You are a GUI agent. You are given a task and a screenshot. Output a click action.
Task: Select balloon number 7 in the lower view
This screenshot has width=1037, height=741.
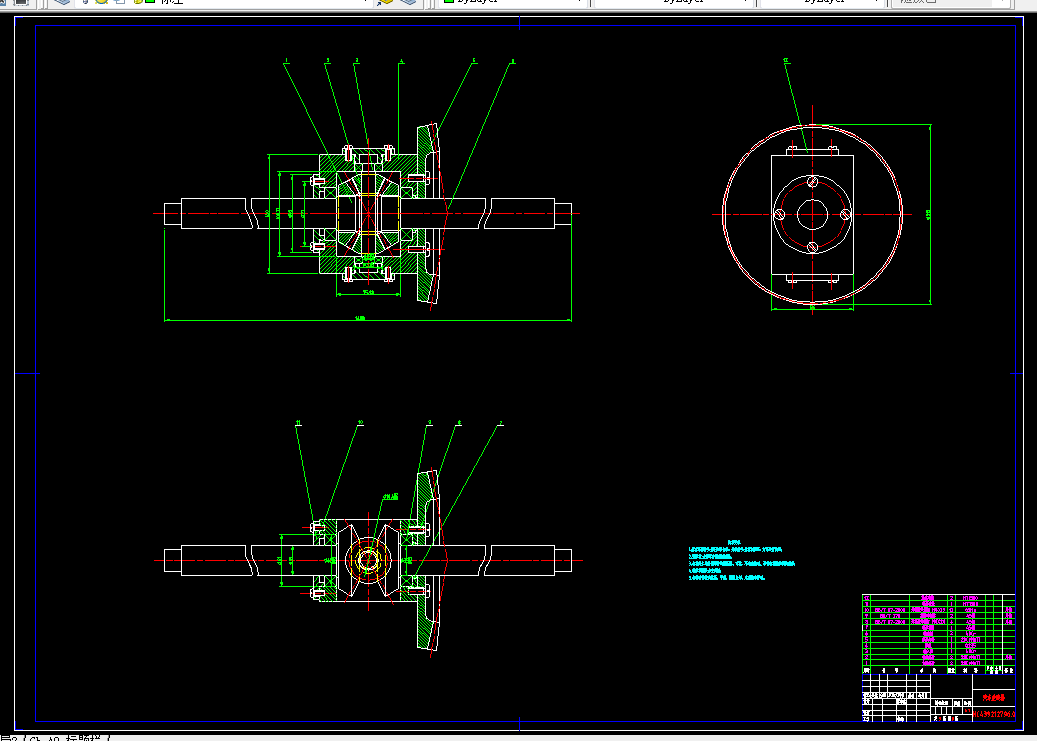(x=501, y=422)
